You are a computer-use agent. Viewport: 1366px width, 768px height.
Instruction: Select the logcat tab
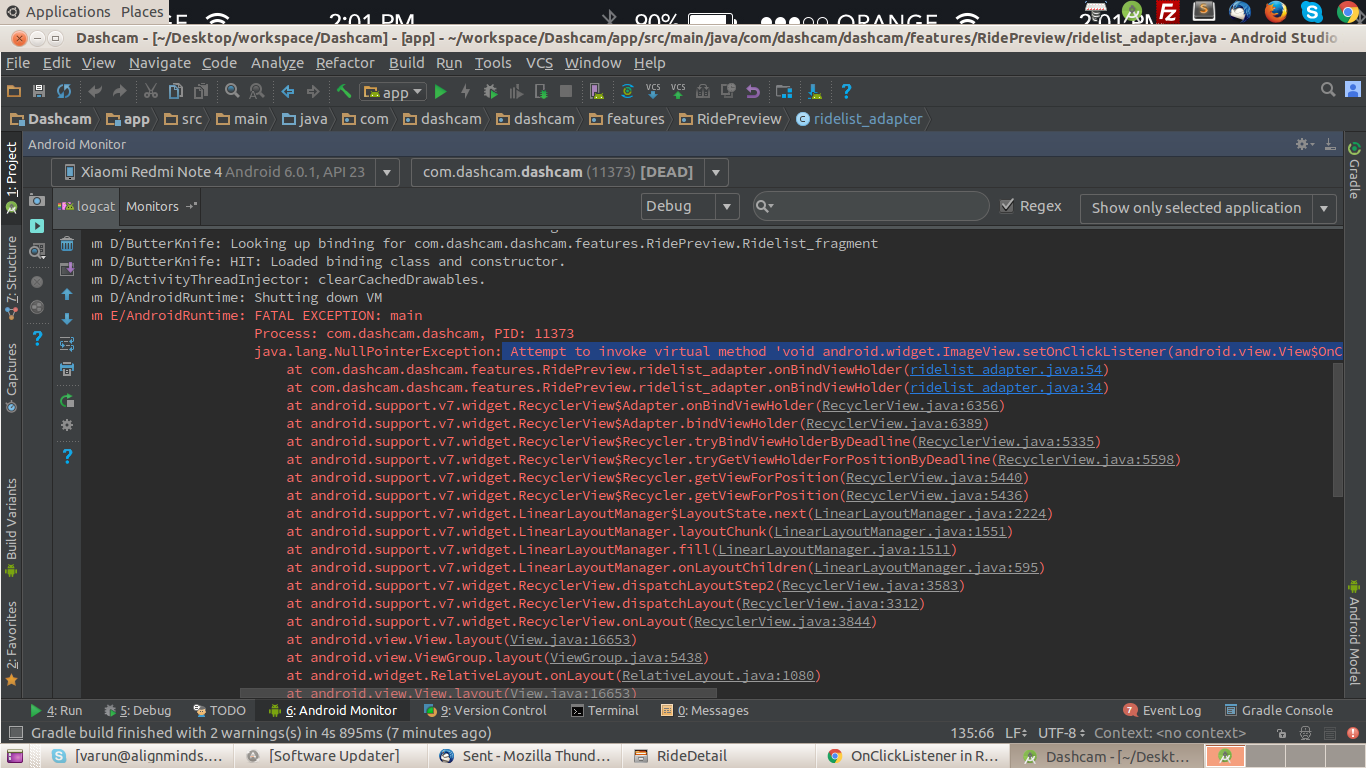[x=87, y=206]
